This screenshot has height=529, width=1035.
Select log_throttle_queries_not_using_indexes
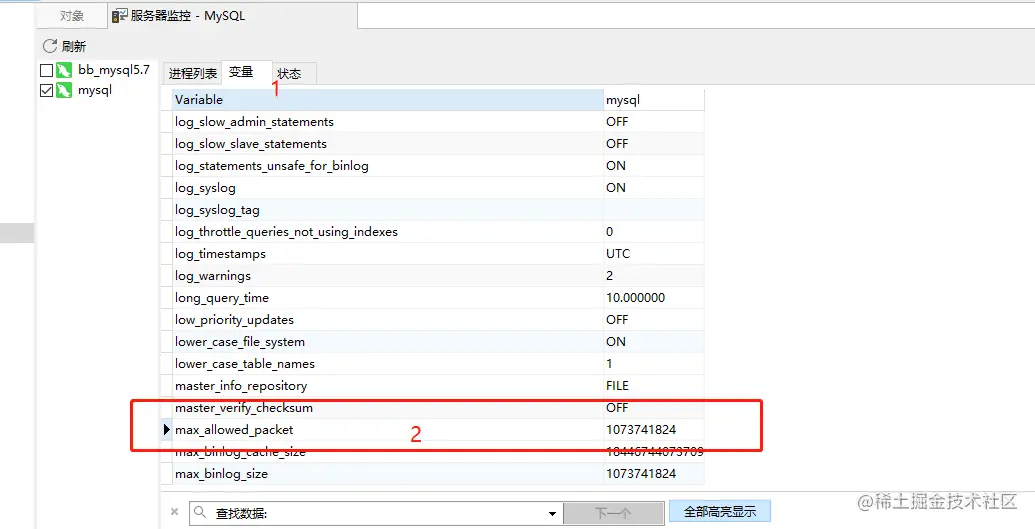coord(286,232)
